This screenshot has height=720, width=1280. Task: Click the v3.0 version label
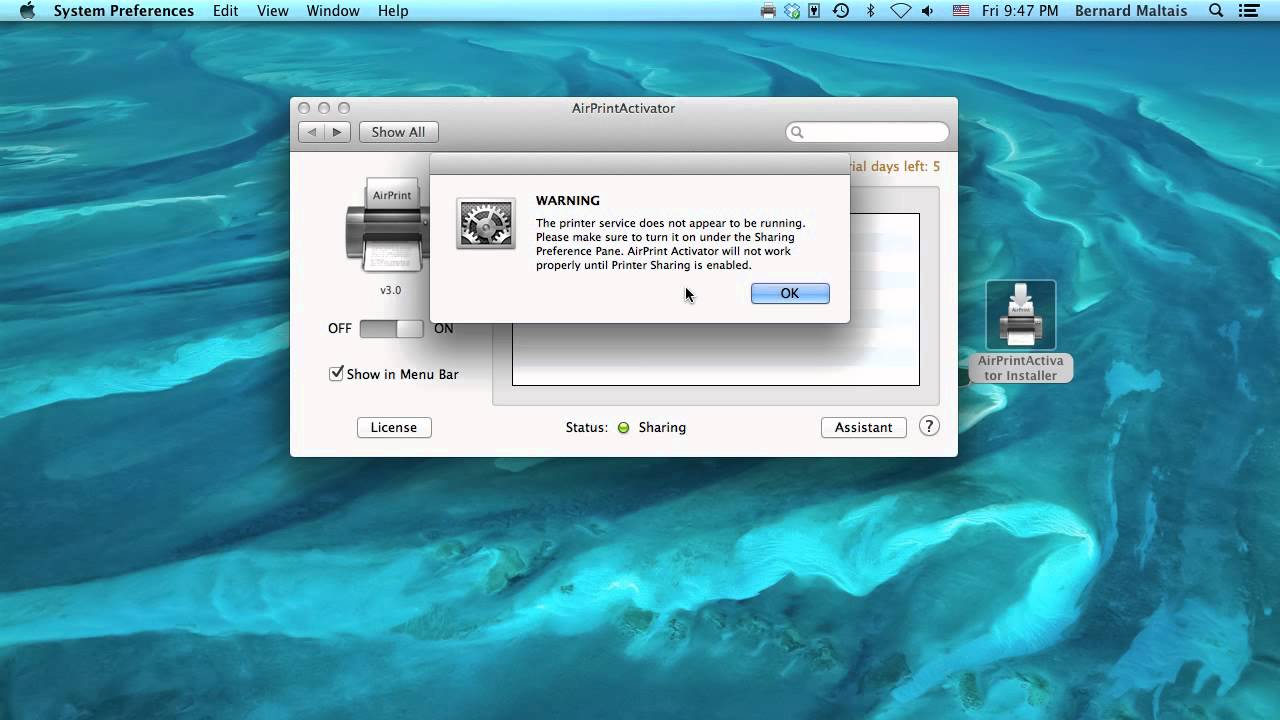(x=390, y=290)
